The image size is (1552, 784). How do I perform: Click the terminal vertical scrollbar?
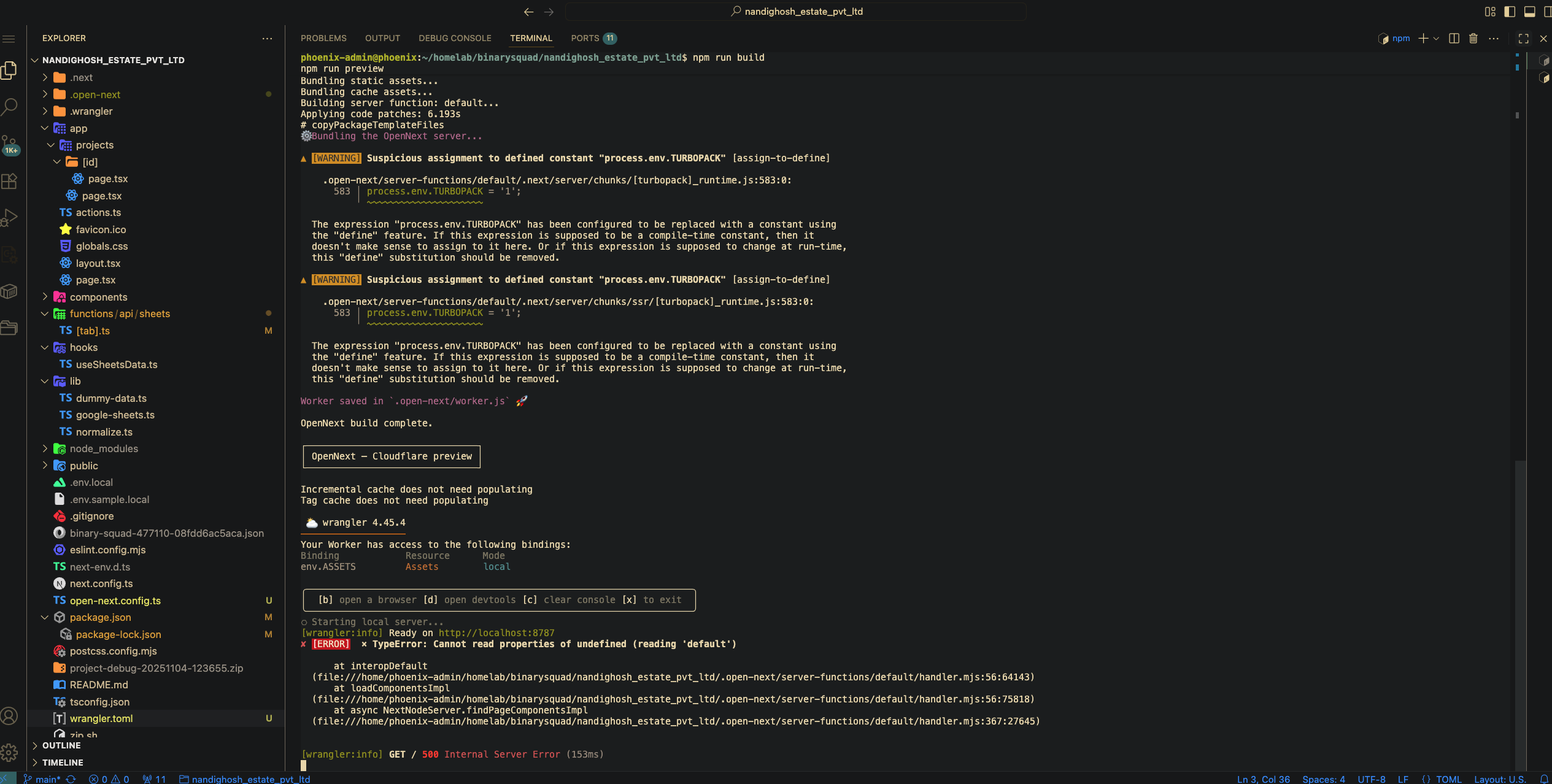click(x=1519, y=613)
